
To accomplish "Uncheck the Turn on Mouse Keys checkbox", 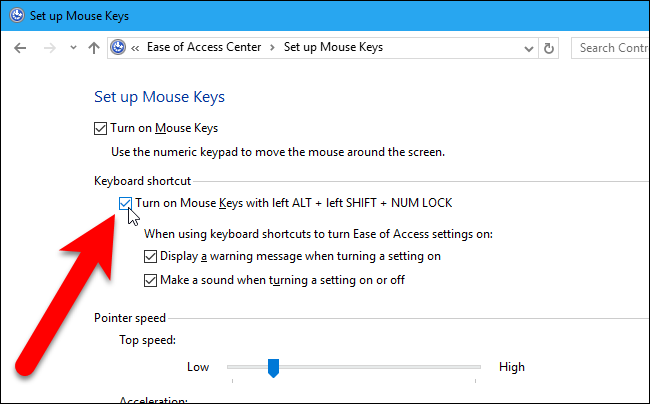I will click(x=100, y=128).
